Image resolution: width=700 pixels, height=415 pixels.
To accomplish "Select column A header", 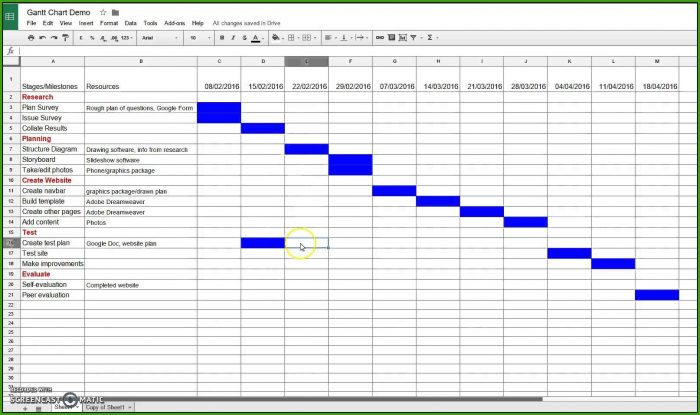I will (x=52, y=61).
